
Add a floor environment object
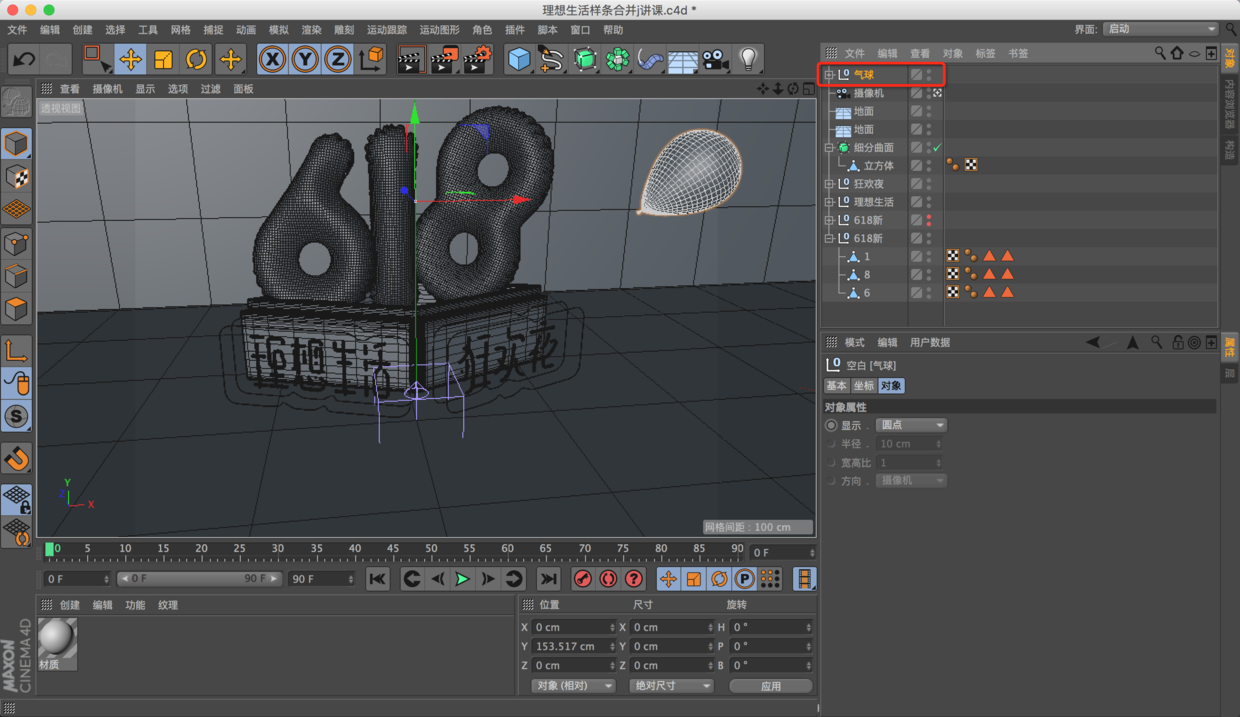pyautogui.click(x=682, y=59)
